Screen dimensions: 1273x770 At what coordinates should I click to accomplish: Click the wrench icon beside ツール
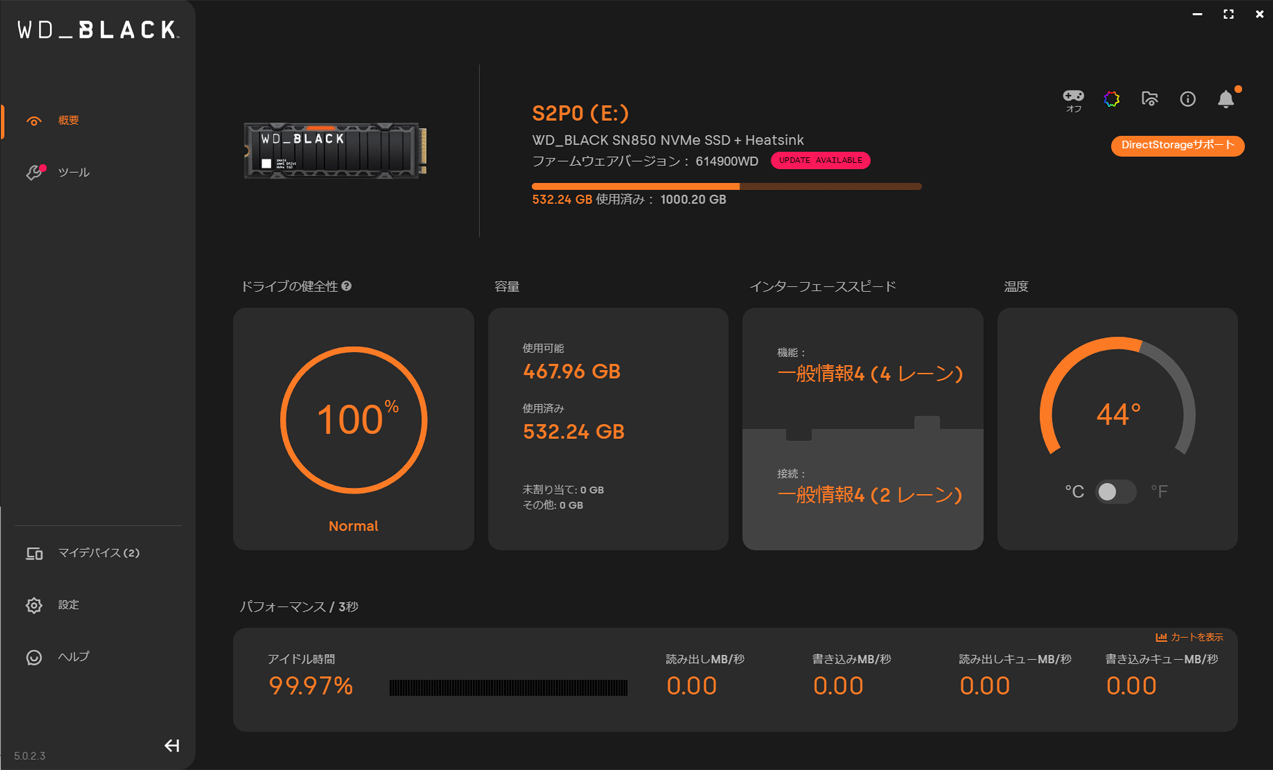coord(34,173)
